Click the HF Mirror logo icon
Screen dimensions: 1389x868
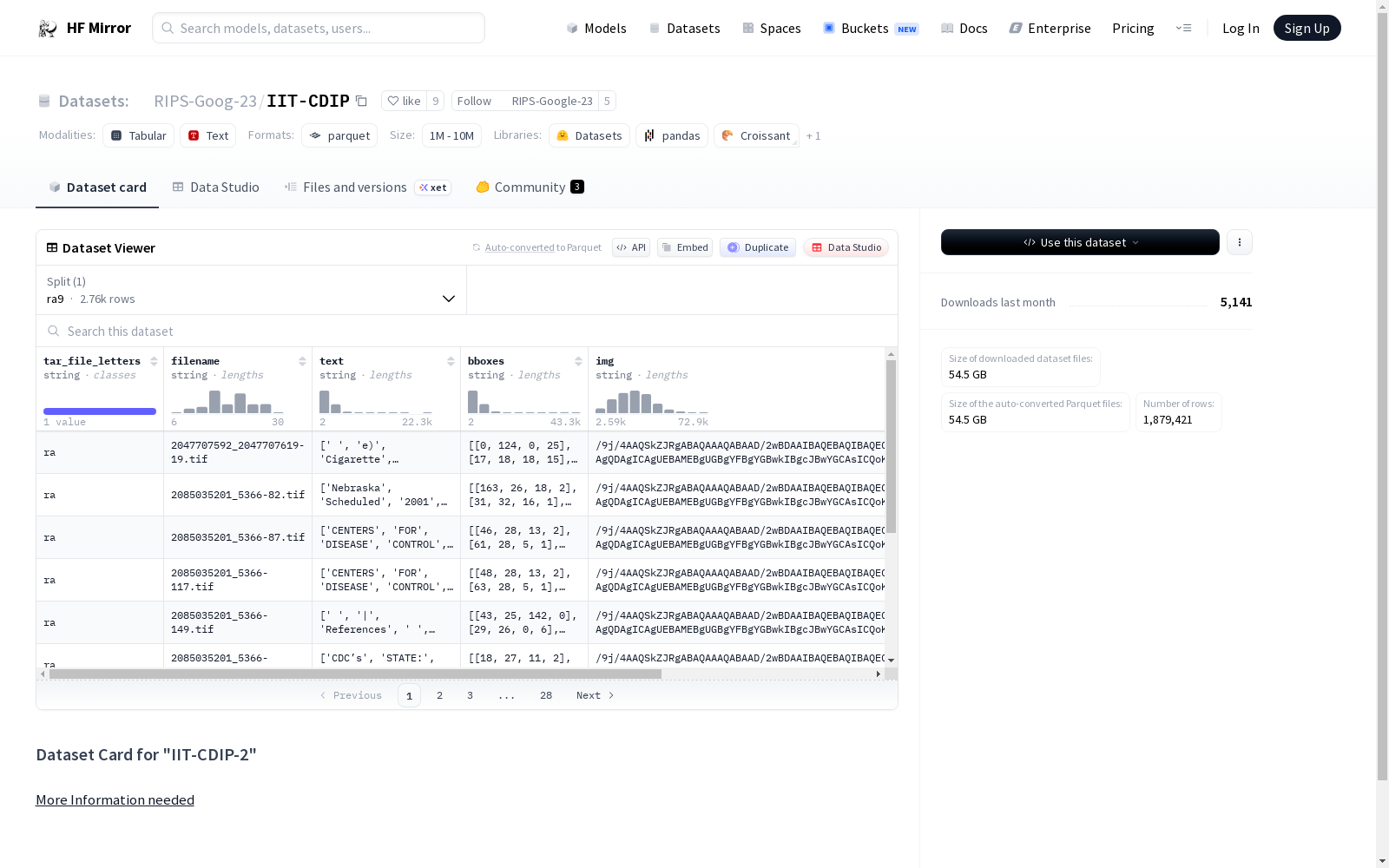coord(48,29)
